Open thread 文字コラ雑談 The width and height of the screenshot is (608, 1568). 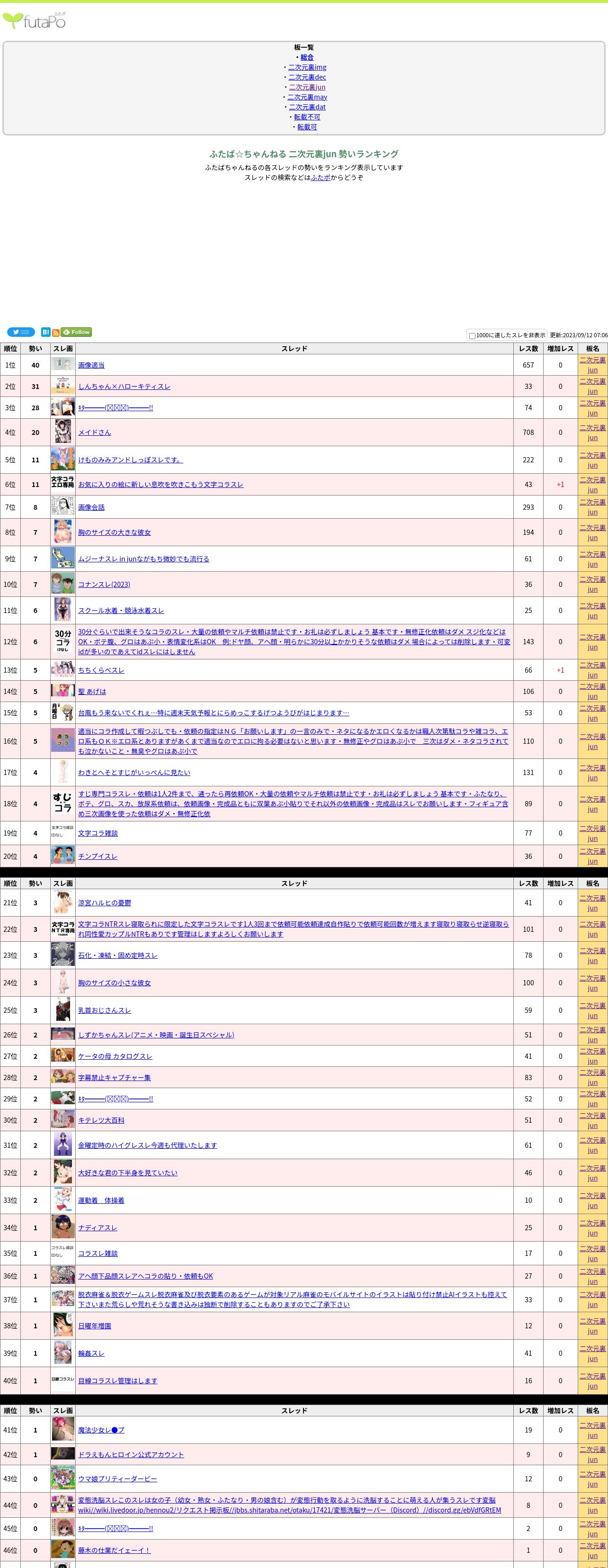(98, 833)
